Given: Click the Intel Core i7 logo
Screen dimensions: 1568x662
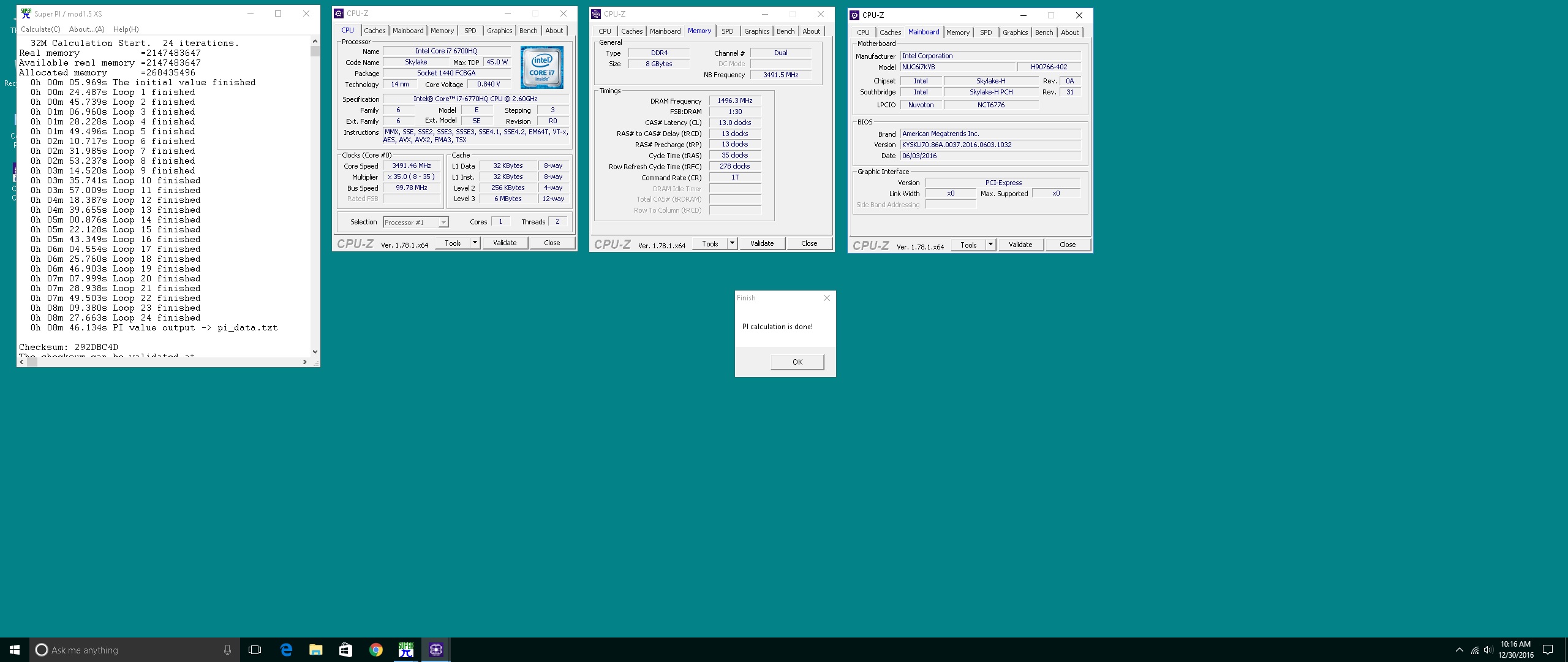Looking at the screenshot, I should 542,67.
